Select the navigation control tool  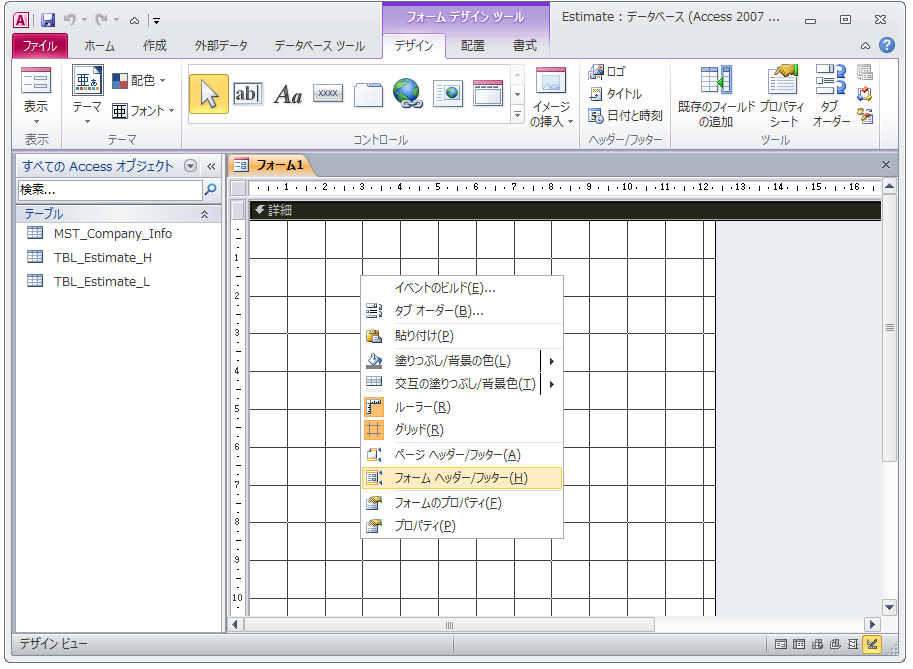coord(488,93)
